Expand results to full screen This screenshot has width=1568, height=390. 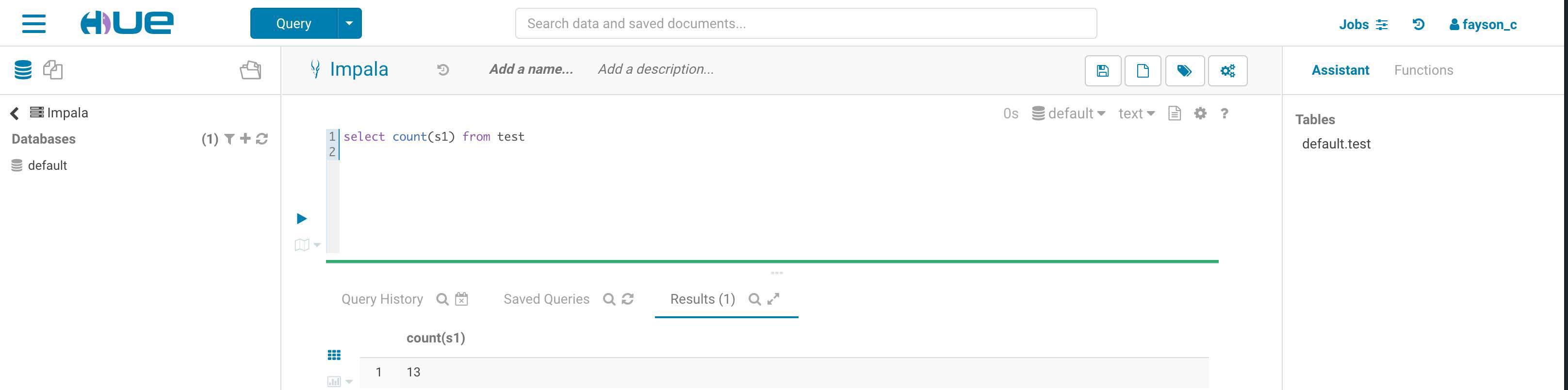(x=773, y=299)
